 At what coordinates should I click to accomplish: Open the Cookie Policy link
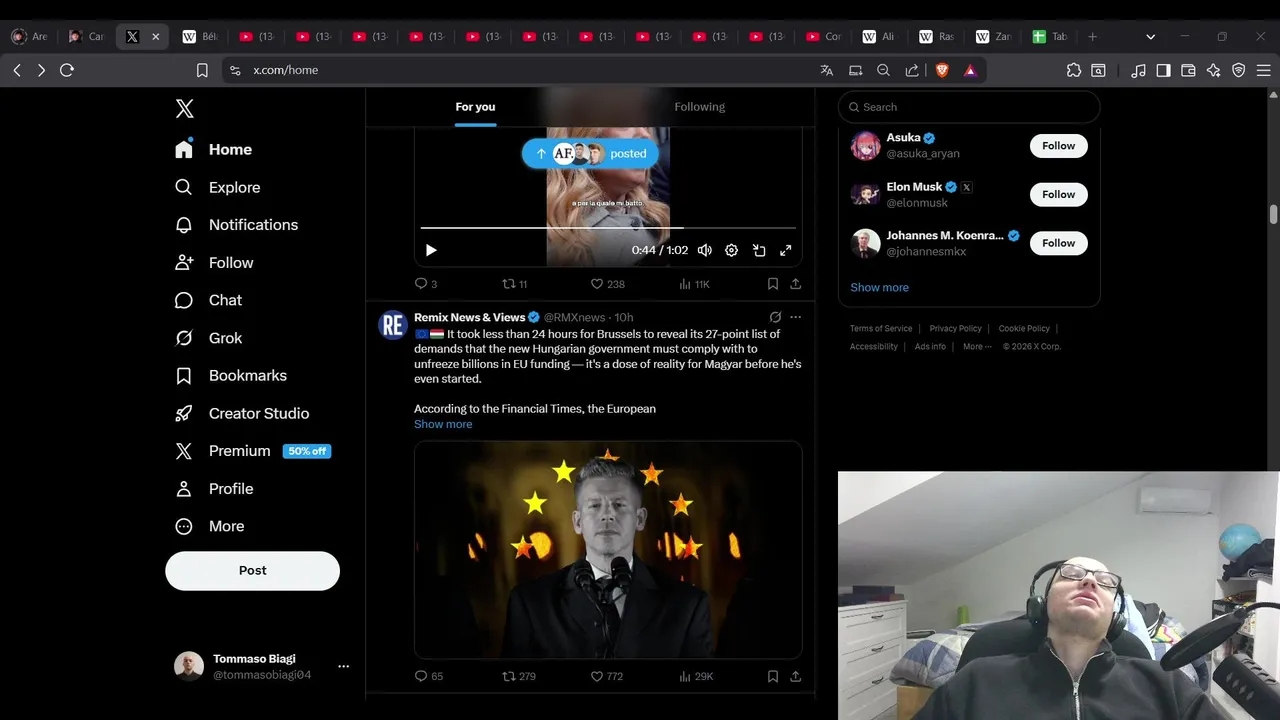coord(1024,328)
